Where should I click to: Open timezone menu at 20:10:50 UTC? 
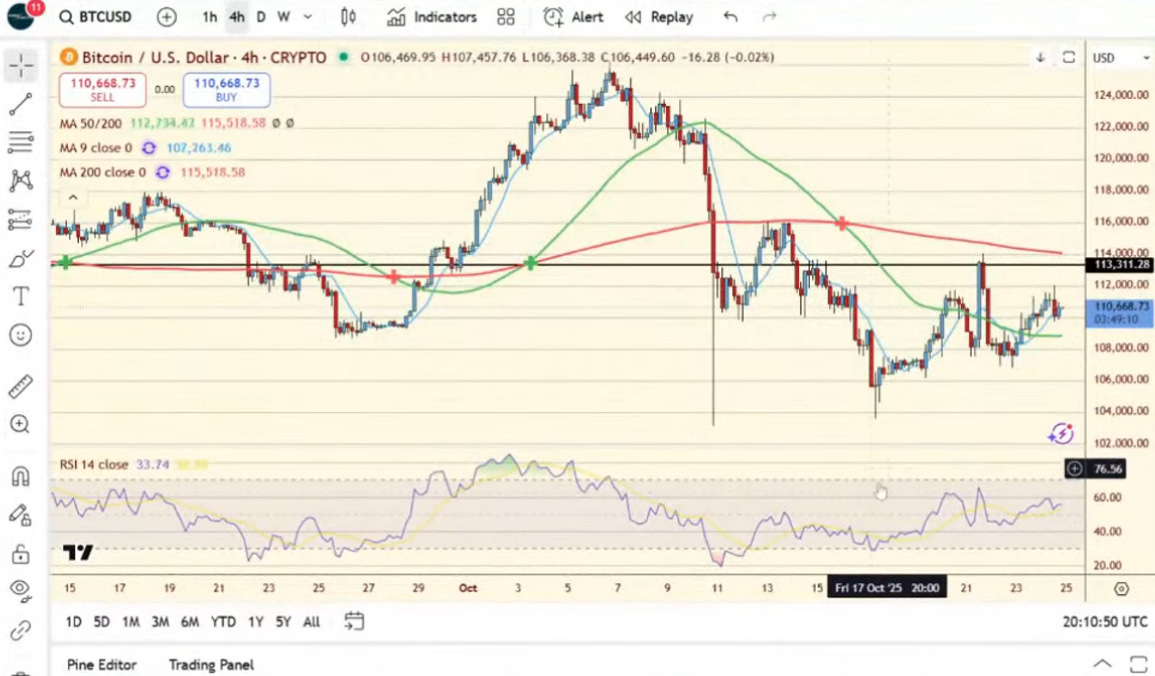point(1105,622)
